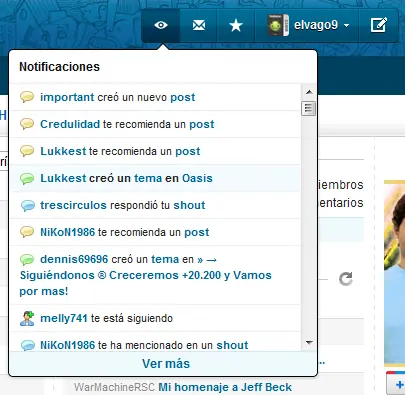The width and height of the screenshot is (405, 395).
Task: Click the follower icon beside melly741
Action: pyautogui.click(x=27, y=318)
